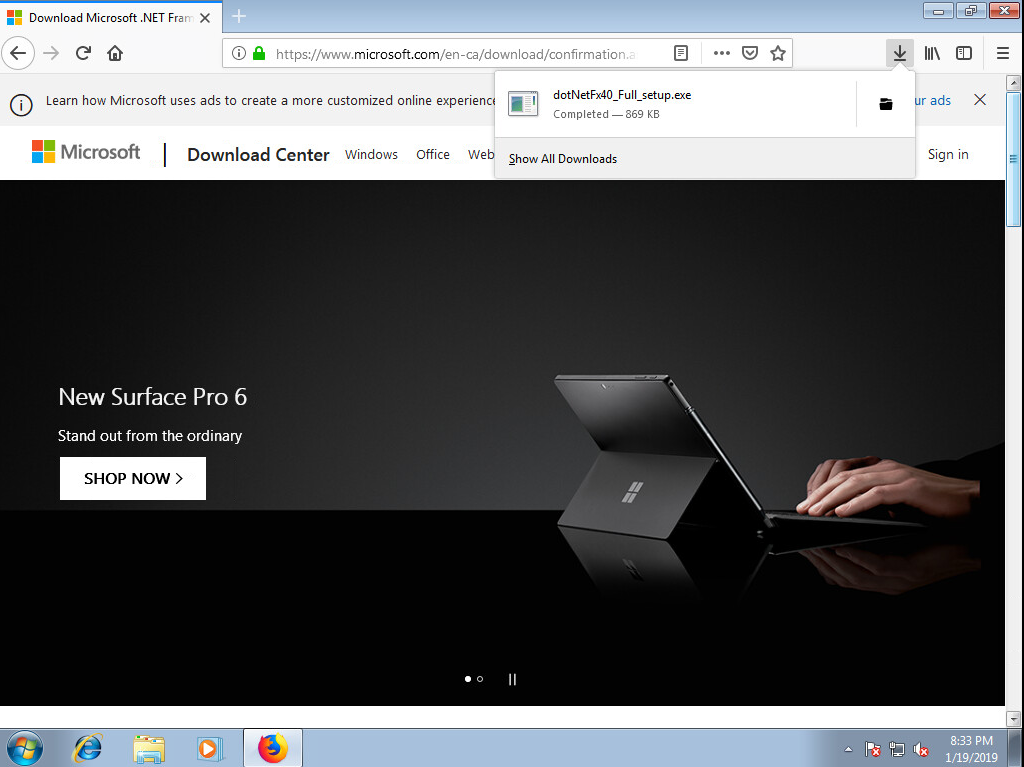Click the info icon in ads banner
This screenshot has height=767, width=1024.
(21, 105)
